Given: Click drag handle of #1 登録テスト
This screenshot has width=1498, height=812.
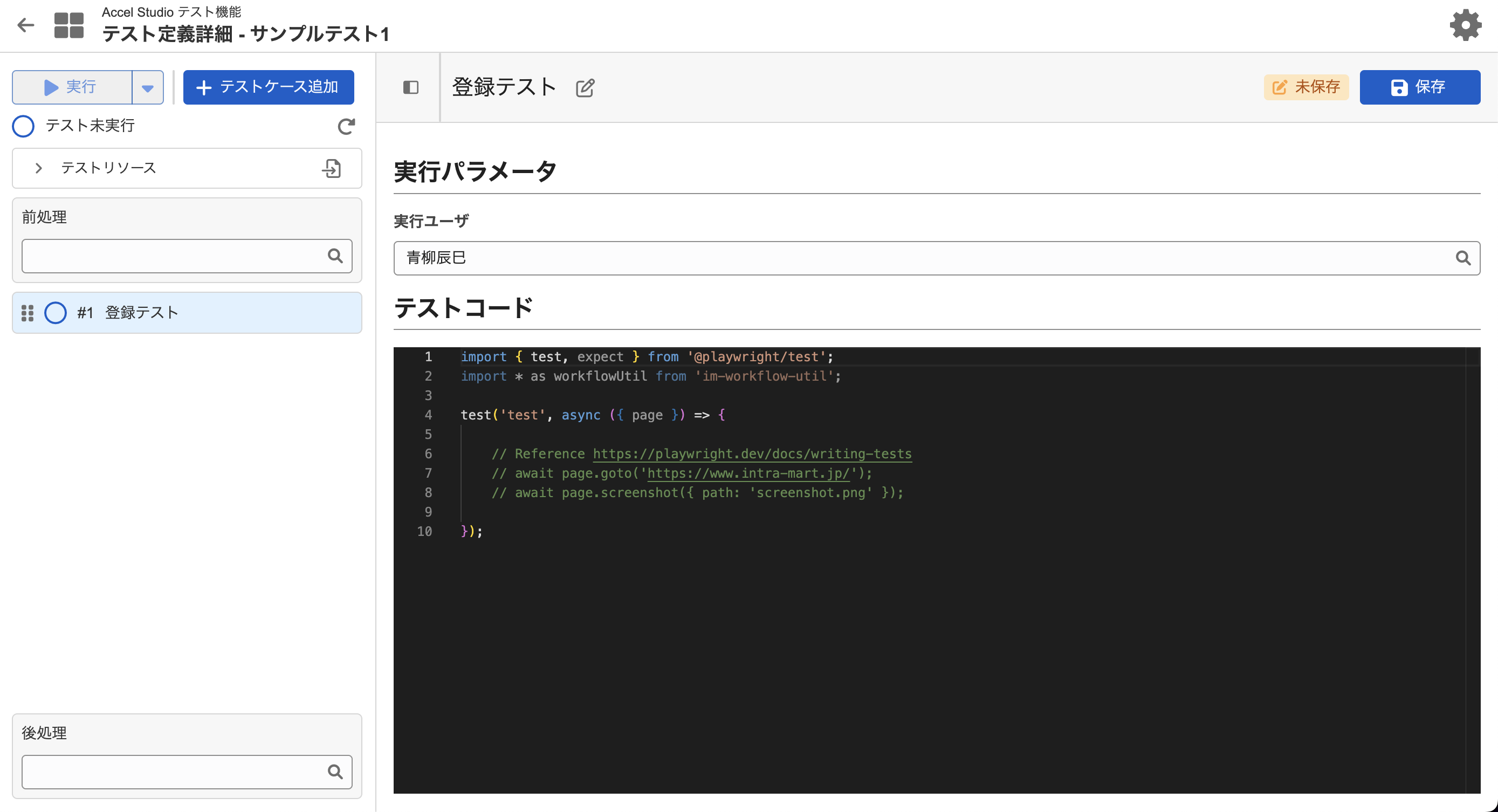Looking at the screenshot, I should [28, 313].
